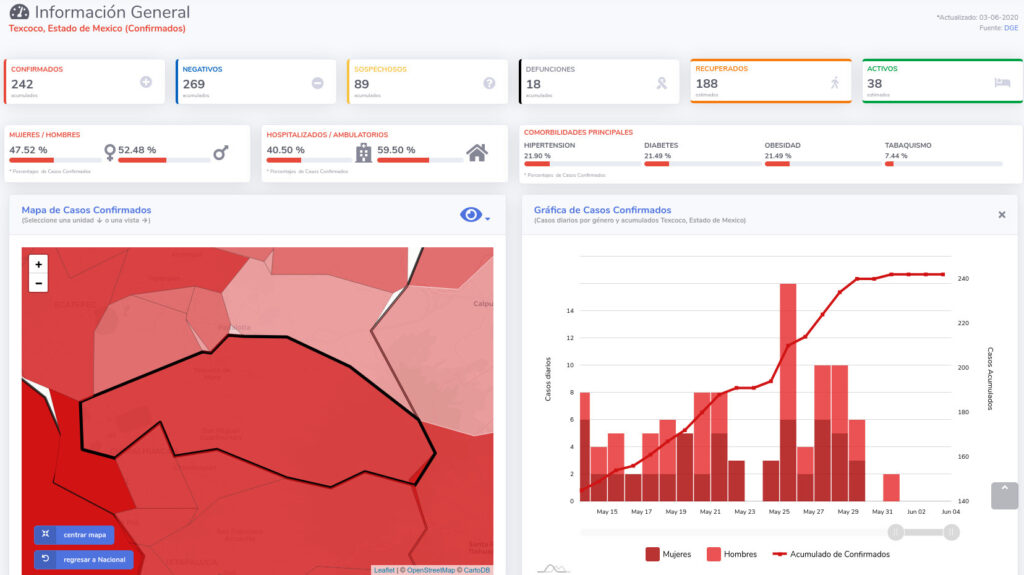Image resolution: width=1024 pixels, height=575 pixels.
Task: Click the plus icon in Confirmados card
Action: (x=146, y=83)
